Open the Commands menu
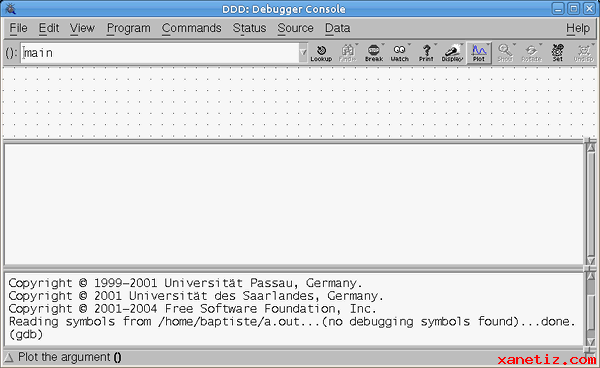This screenshot has height=368, width=600. 191,28
